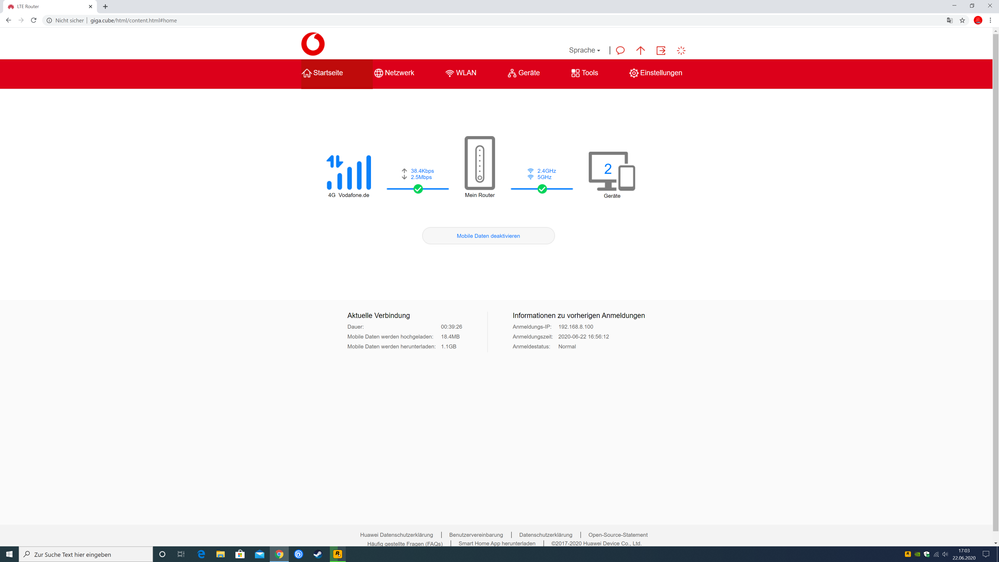Screen dimensions: 999x562
Task: Click the Vodafone logo
Action: [x=313, y=44]
